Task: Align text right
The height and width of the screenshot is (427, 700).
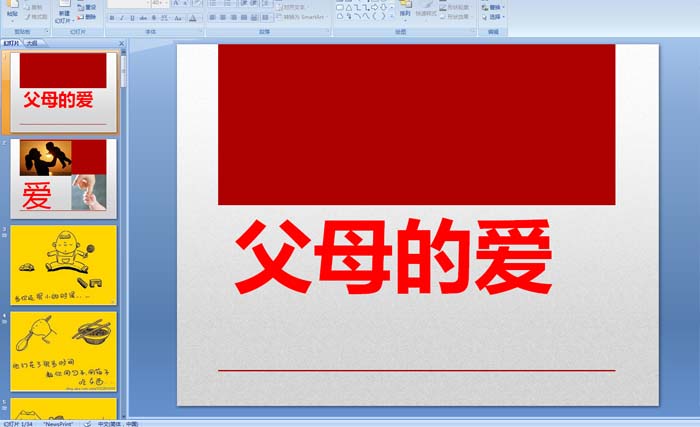Action: point(233,17)
